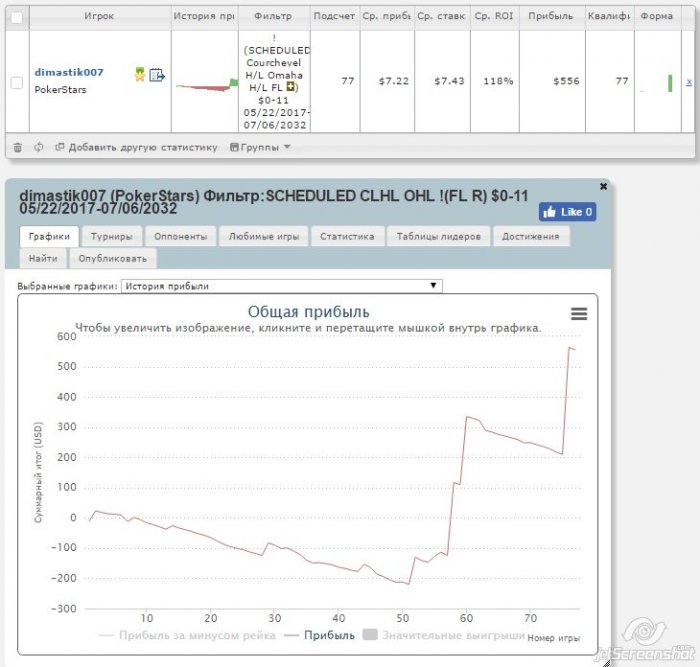
Task: Sort by the Игрок column header
Action: tap(99, 16)
